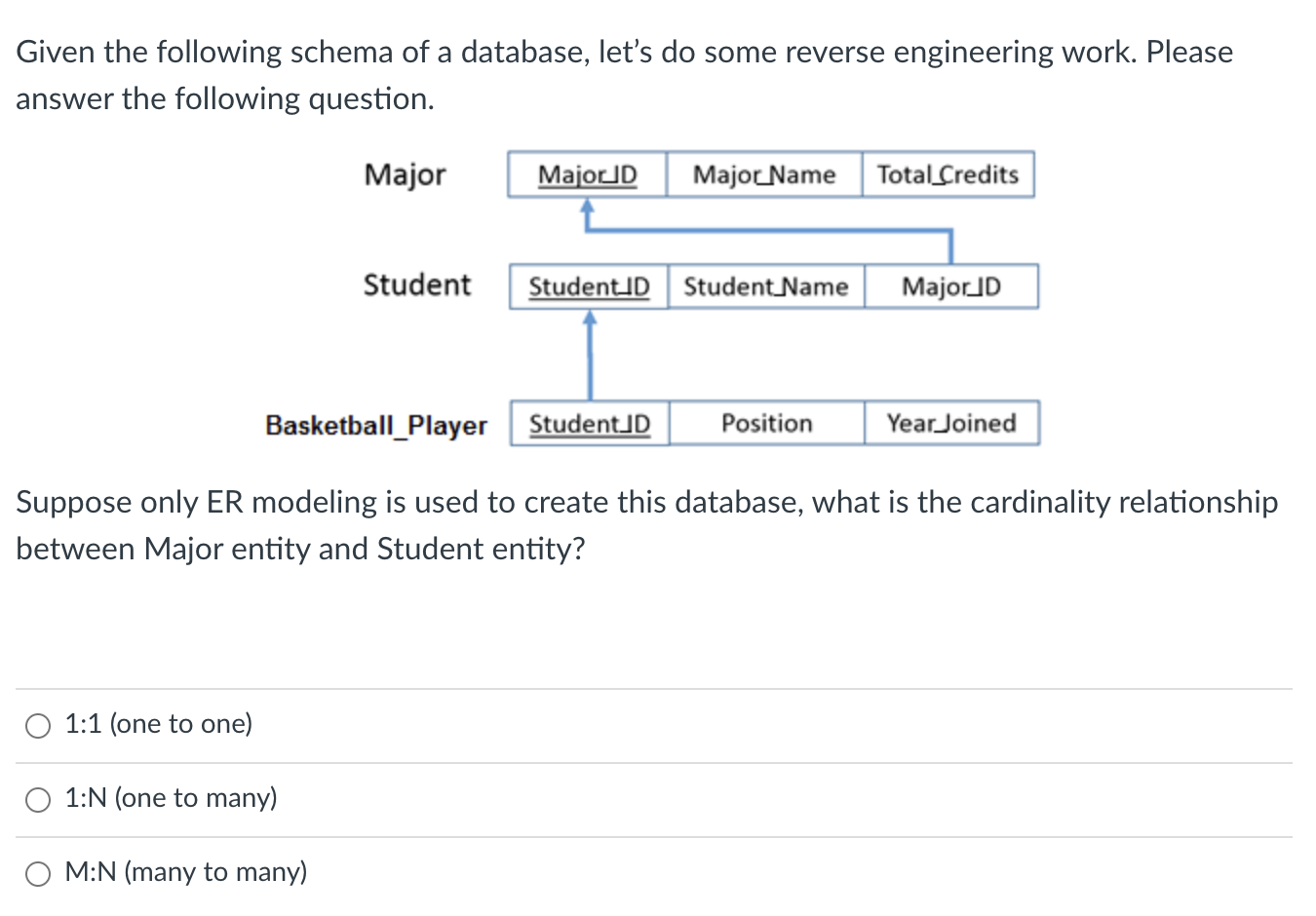Click the "1:N (one to many)" answer text
The image size is (1316, 916).
172,798
